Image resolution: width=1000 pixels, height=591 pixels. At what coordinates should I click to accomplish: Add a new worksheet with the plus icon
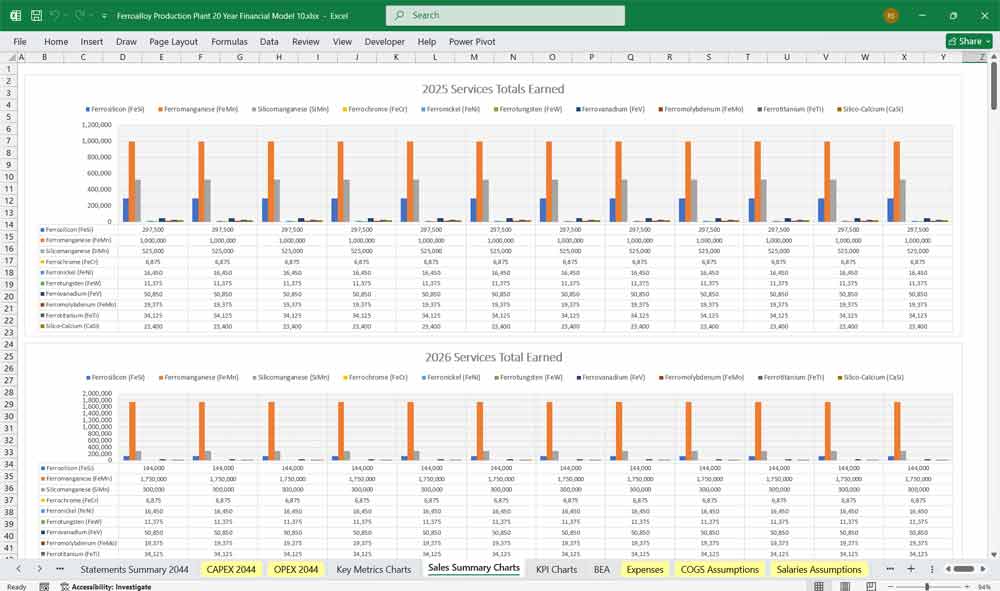(x=911, y=569)
